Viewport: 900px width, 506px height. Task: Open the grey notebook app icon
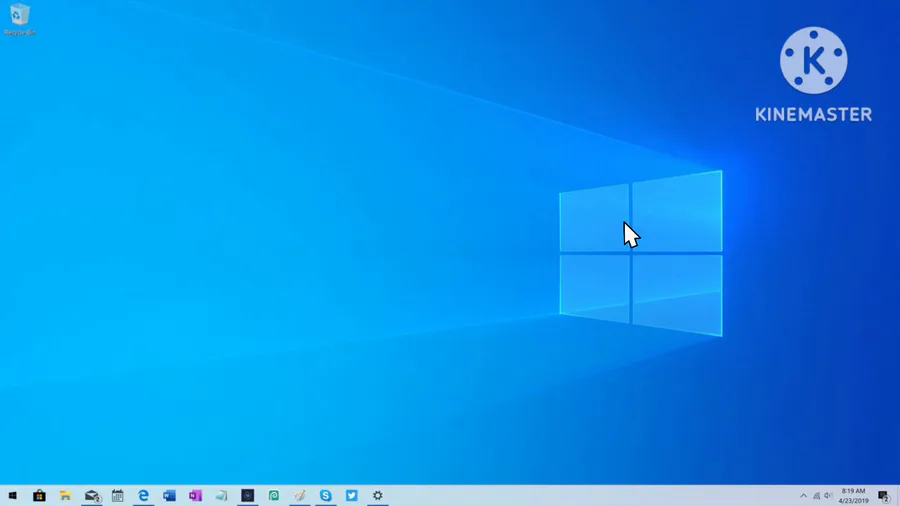point(222,496)
